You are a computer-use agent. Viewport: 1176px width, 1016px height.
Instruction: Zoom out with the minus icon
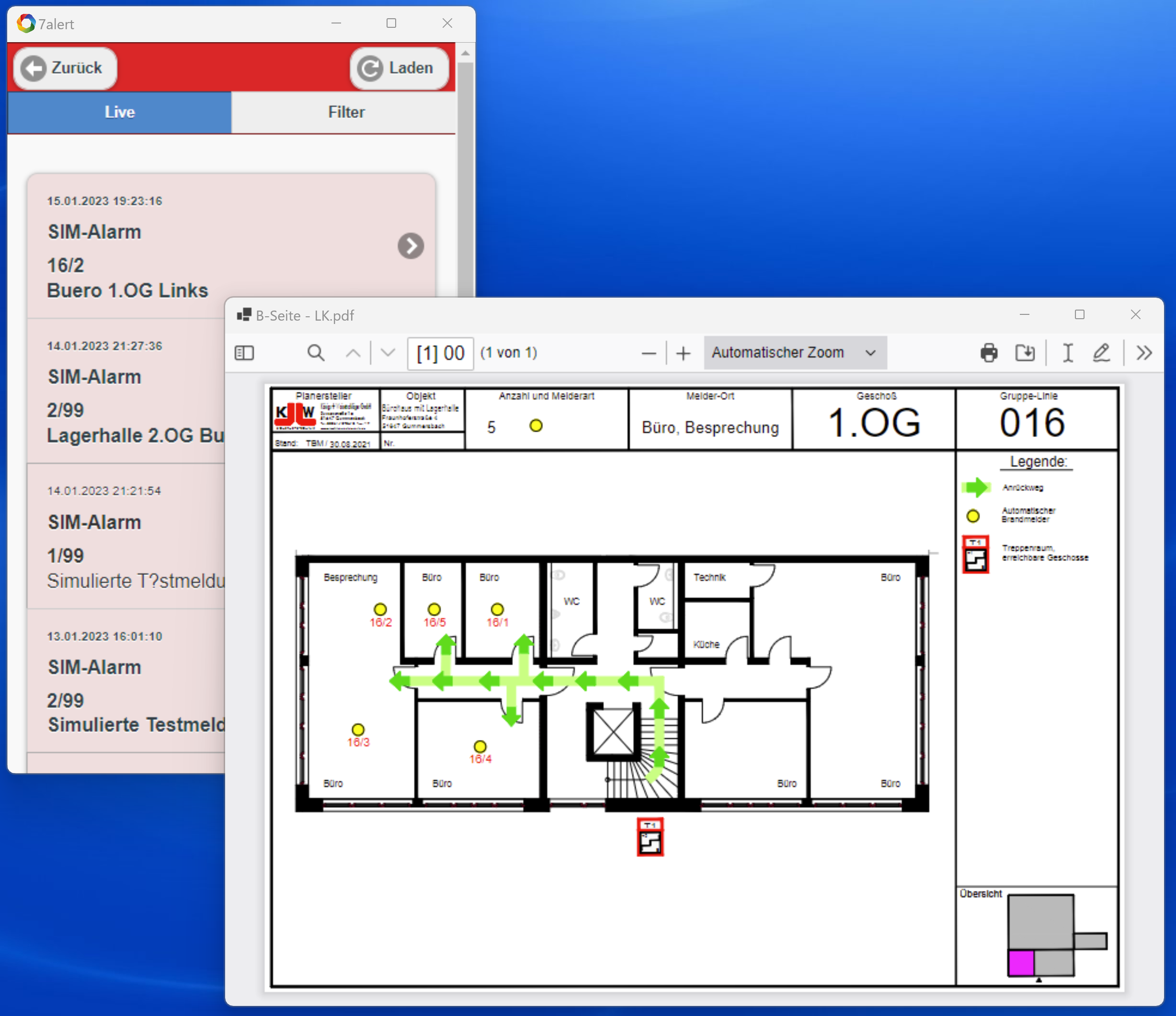point(649,353)
